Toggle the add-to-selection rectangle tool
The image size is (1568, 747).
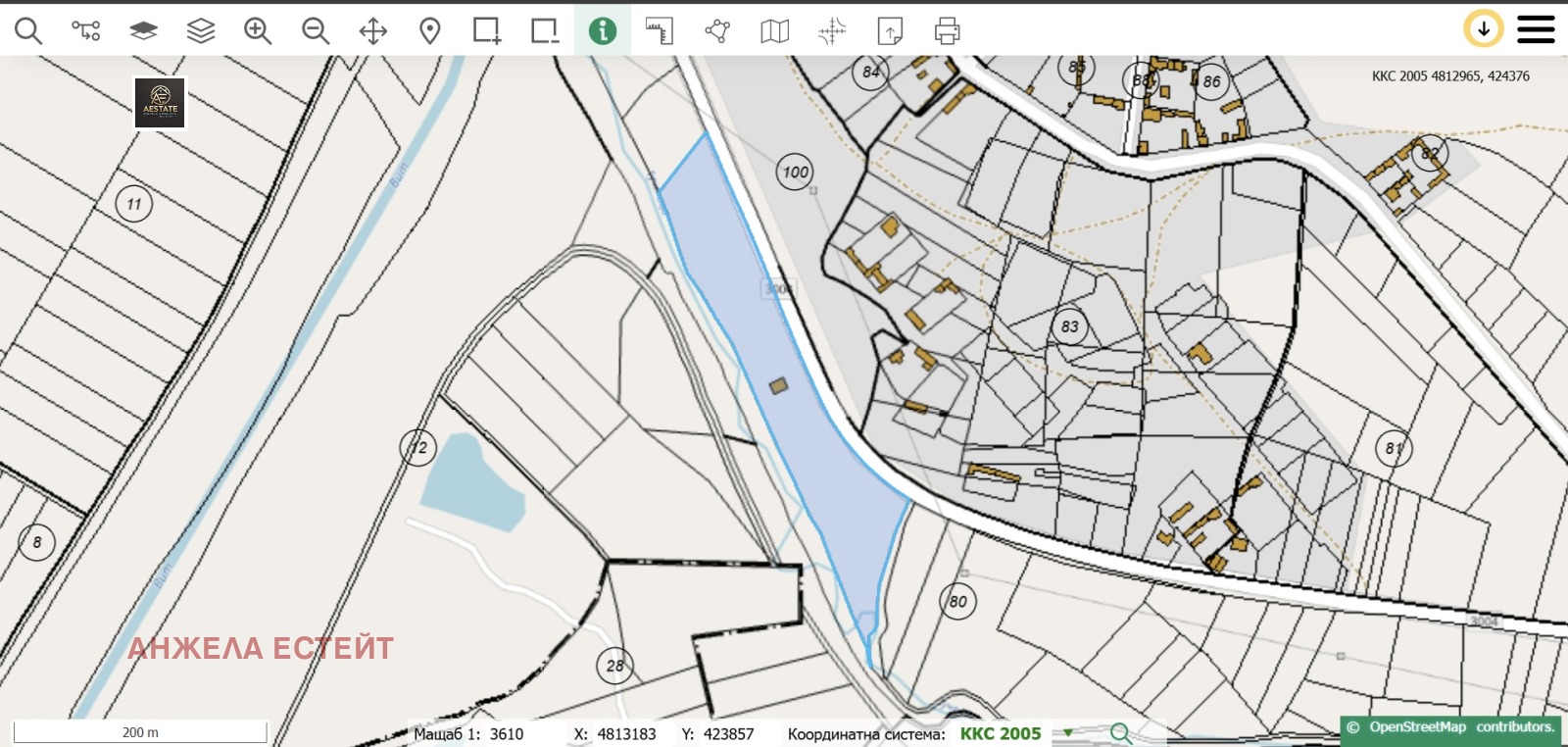(x=487, y=31)
